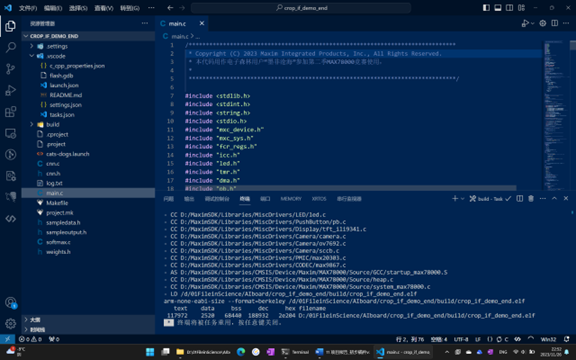Add a new terminal with plus icon
The image size is (576, 360).
[455, 199]
